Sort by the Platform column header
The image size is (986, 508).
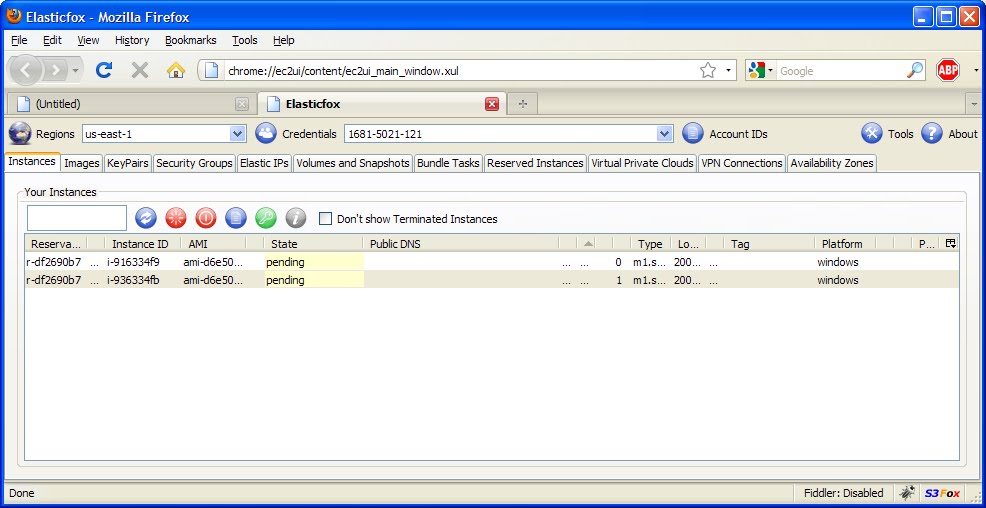tap(846, 244)
